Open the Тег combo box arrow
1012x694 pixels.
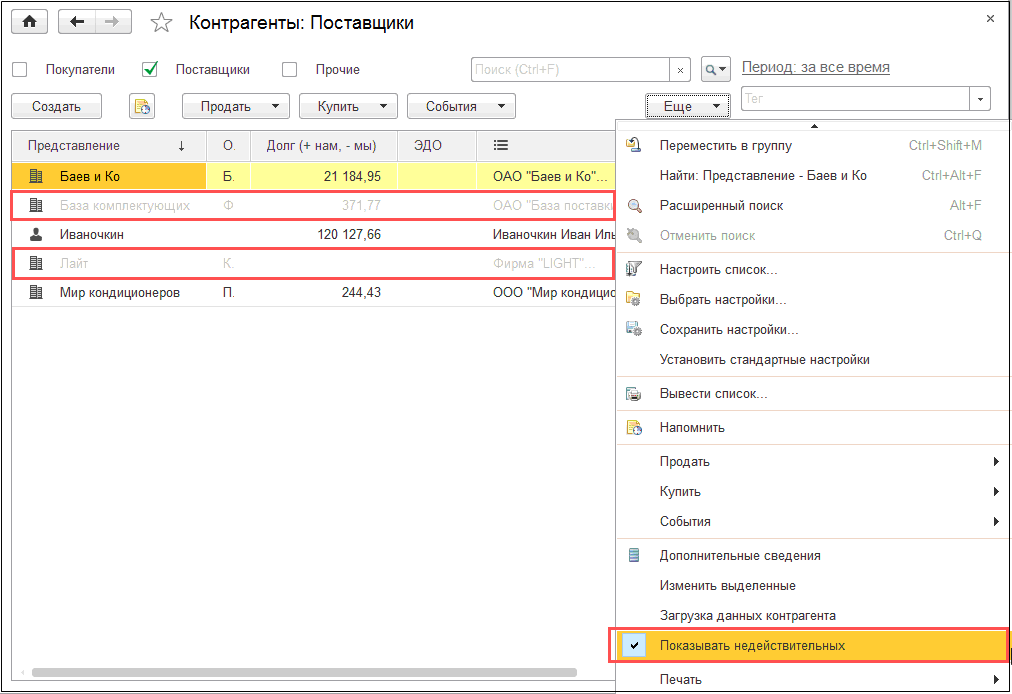[980, 99]
